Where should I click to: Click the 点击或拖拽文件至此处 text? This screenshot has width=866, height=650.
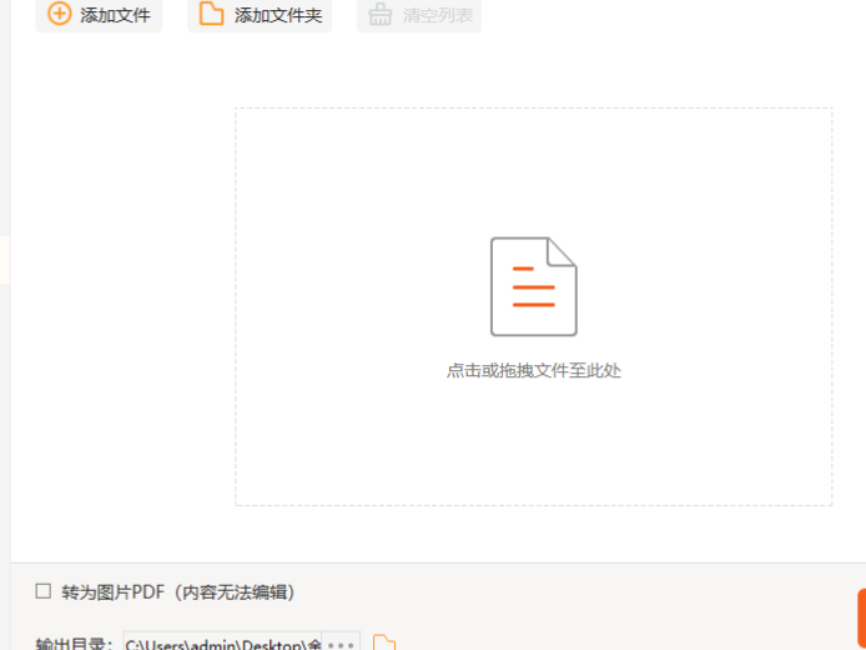click(534, 371)
